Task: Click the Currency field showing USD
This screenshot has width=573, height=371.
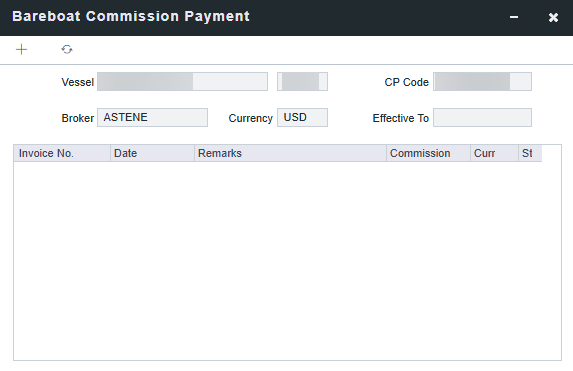Action: [x=302, y=117]
